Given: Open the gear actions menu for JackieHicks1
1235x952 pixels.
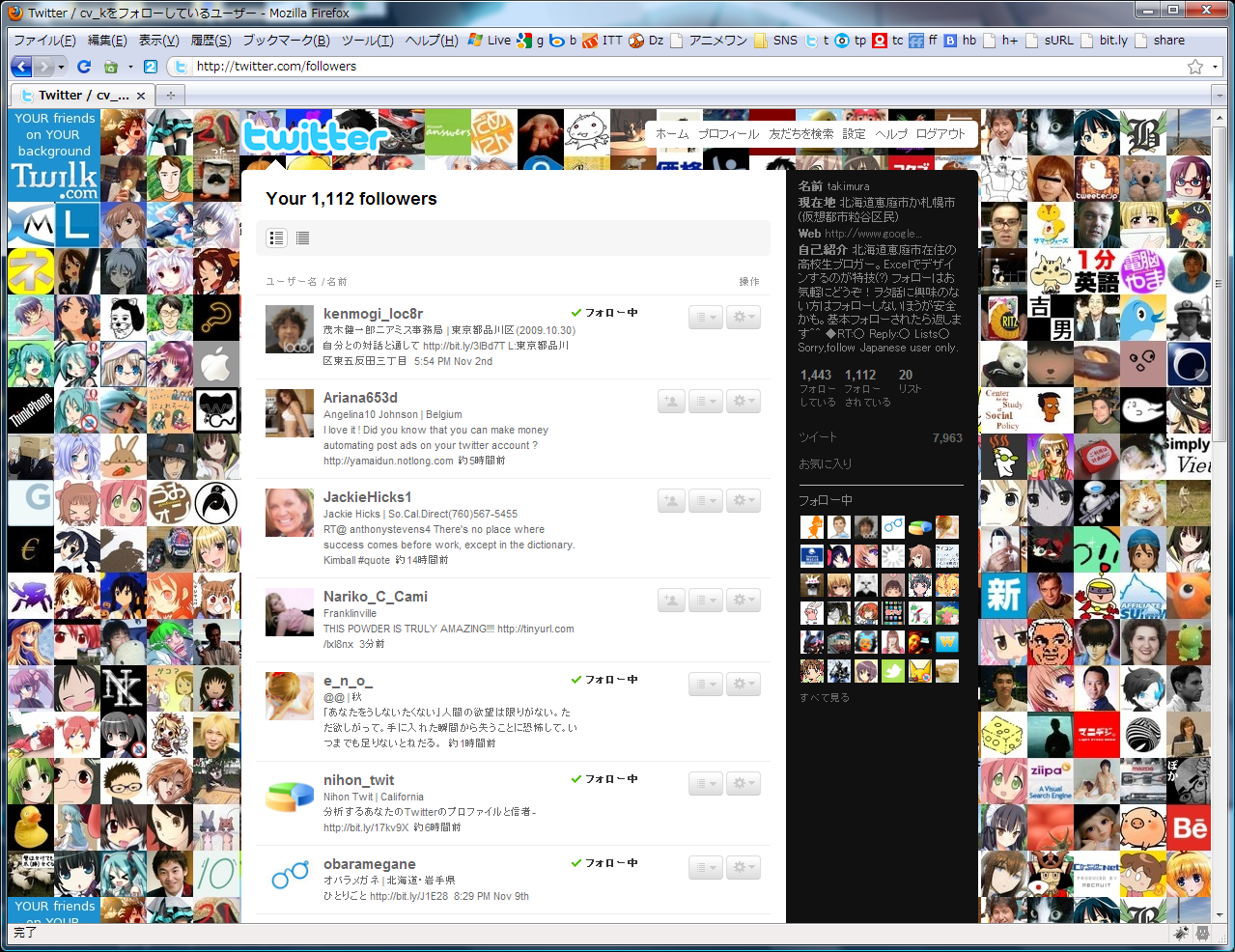Looking at the screenshot, I should tap(744, 500).
